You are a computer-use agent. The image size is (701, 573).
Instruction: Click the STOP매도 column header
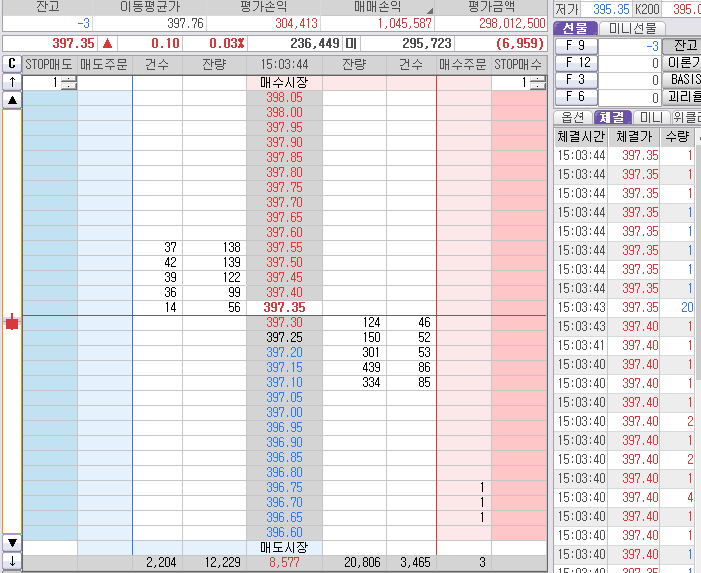tap(49, 64)
